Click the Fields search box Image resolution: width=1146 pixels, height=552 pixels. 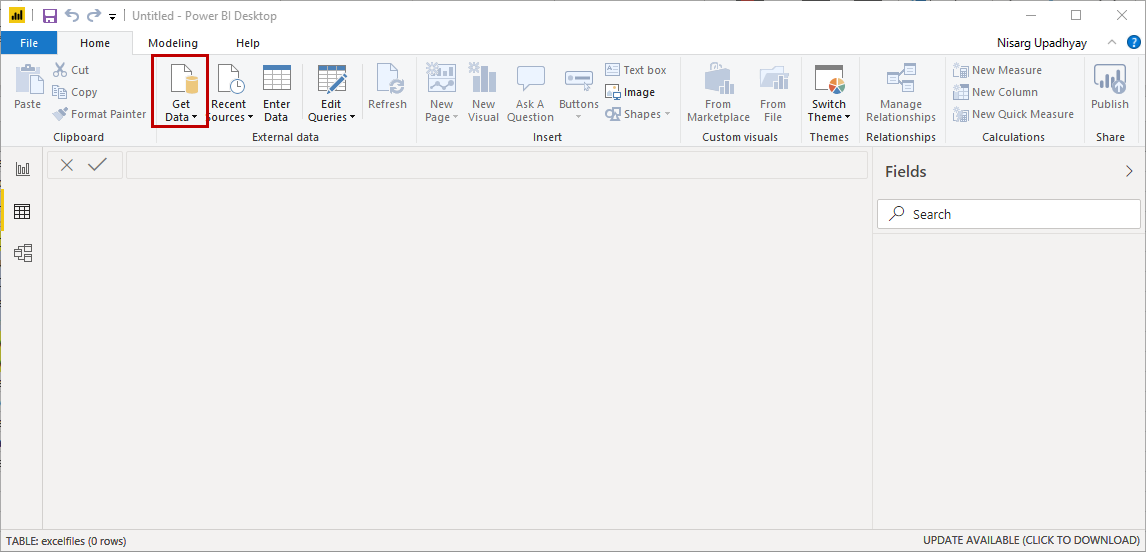point(1009,214)
